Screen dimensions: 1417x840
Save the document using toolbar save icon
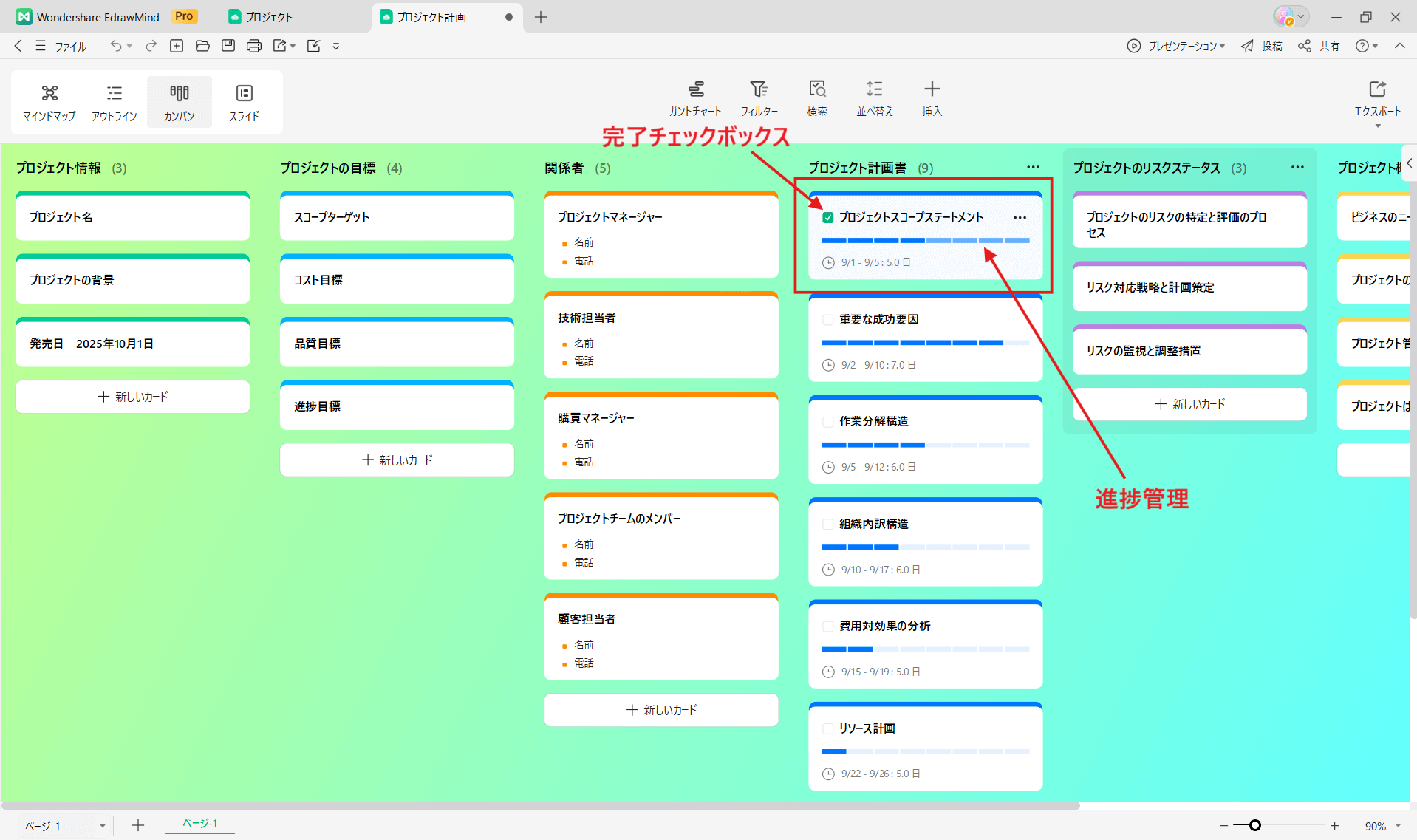coord(228,45)
